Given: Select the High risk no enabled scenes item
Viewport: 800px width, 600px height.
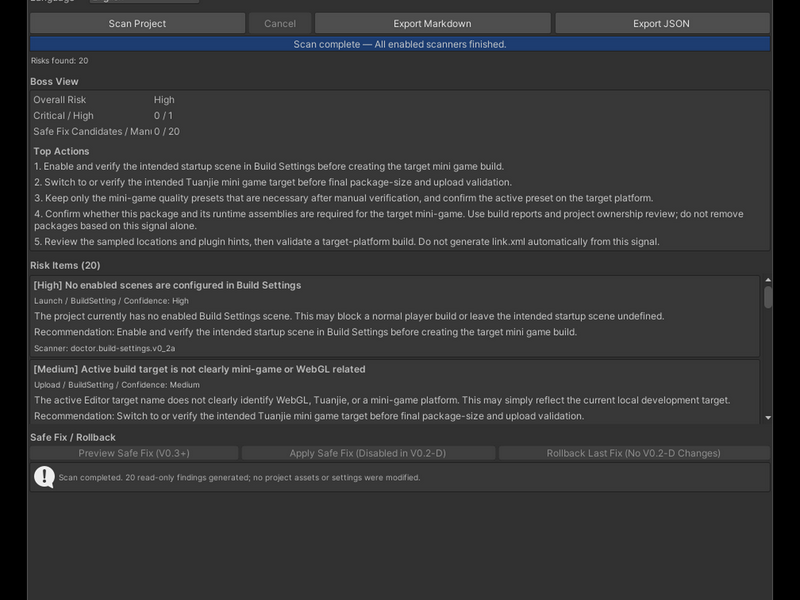Looking at the screenshot, I should tap(395, 316).
